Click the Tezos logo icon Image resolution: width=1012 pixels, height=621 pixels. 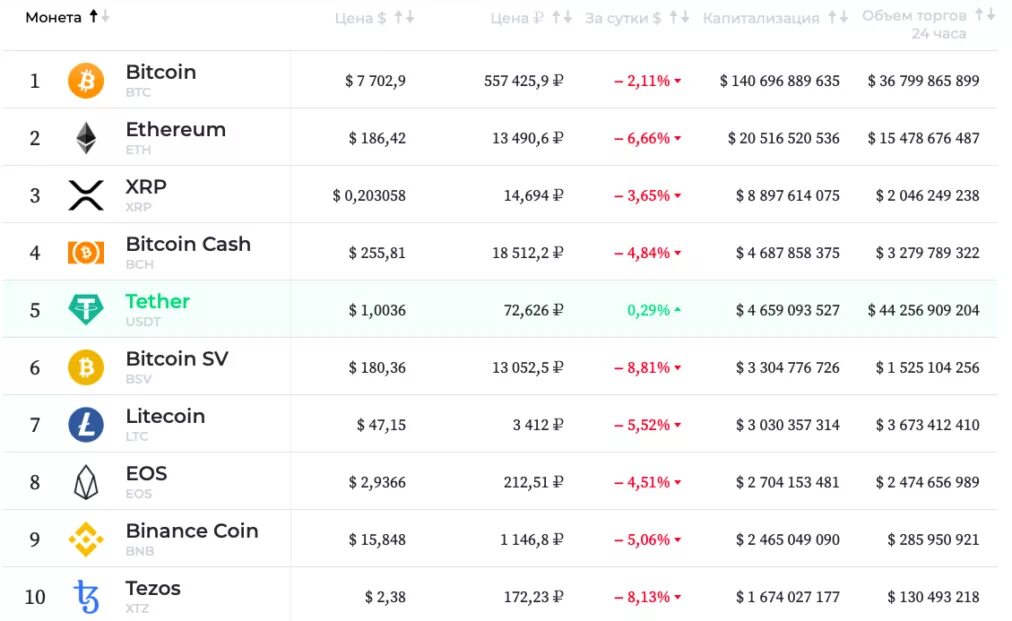(x=86, y=597)
